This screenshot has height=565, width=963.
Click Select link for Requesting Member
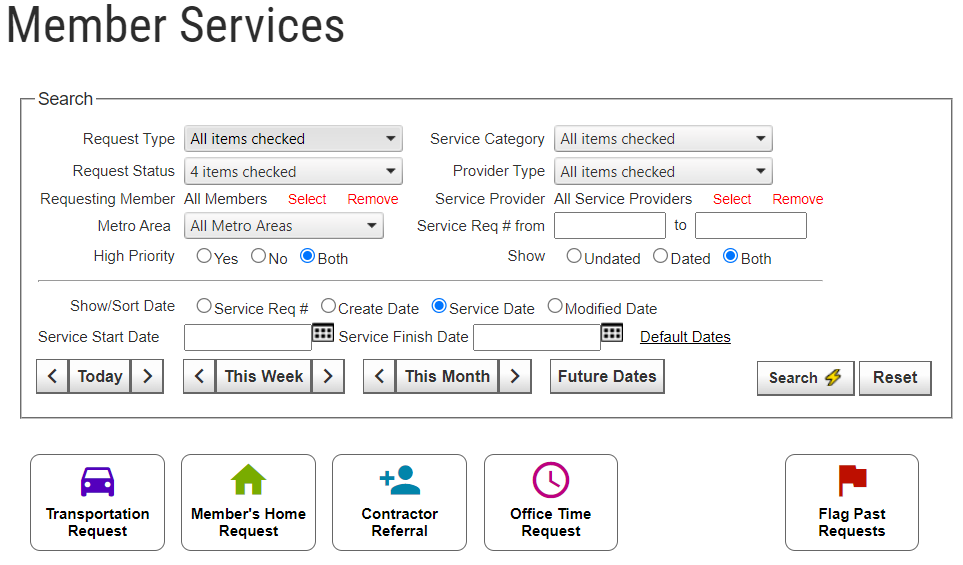click(307, 199)
